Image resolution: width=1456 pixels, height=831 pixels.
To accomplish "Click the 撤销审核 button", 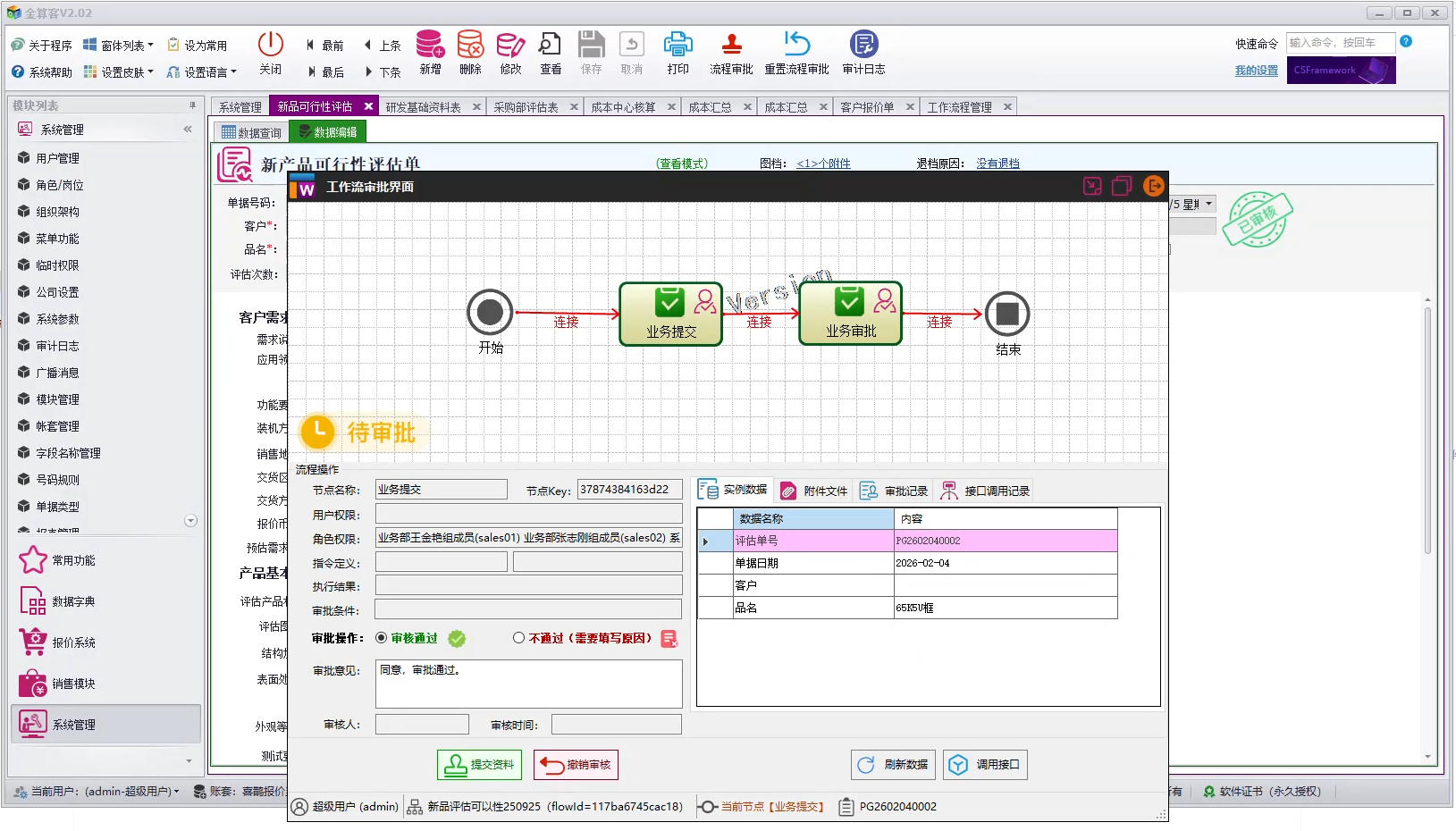I will [x=576, y=765].
